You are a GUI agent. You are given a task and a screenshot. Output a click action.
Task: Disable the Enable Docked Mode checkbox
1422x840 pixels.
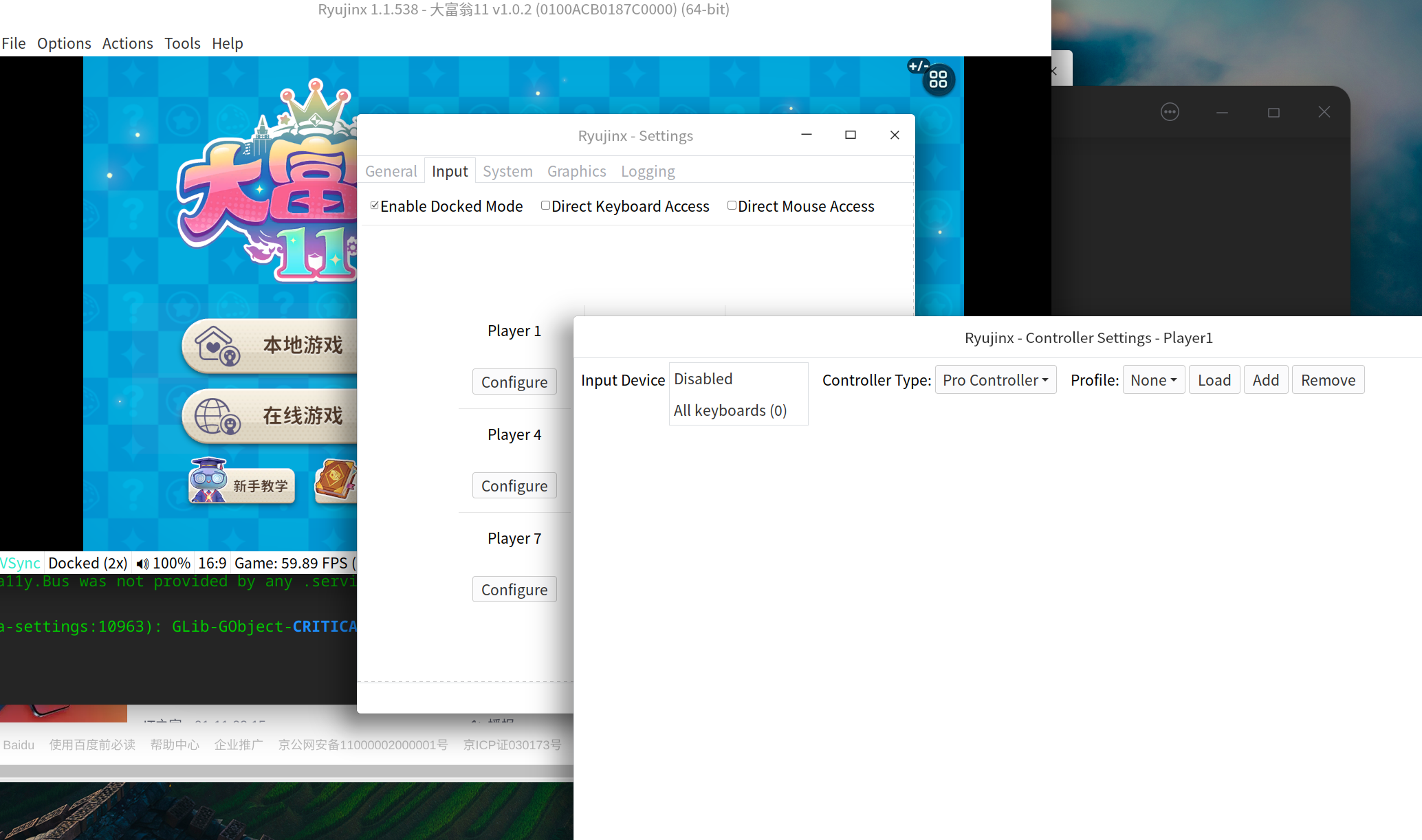[375, 206]
